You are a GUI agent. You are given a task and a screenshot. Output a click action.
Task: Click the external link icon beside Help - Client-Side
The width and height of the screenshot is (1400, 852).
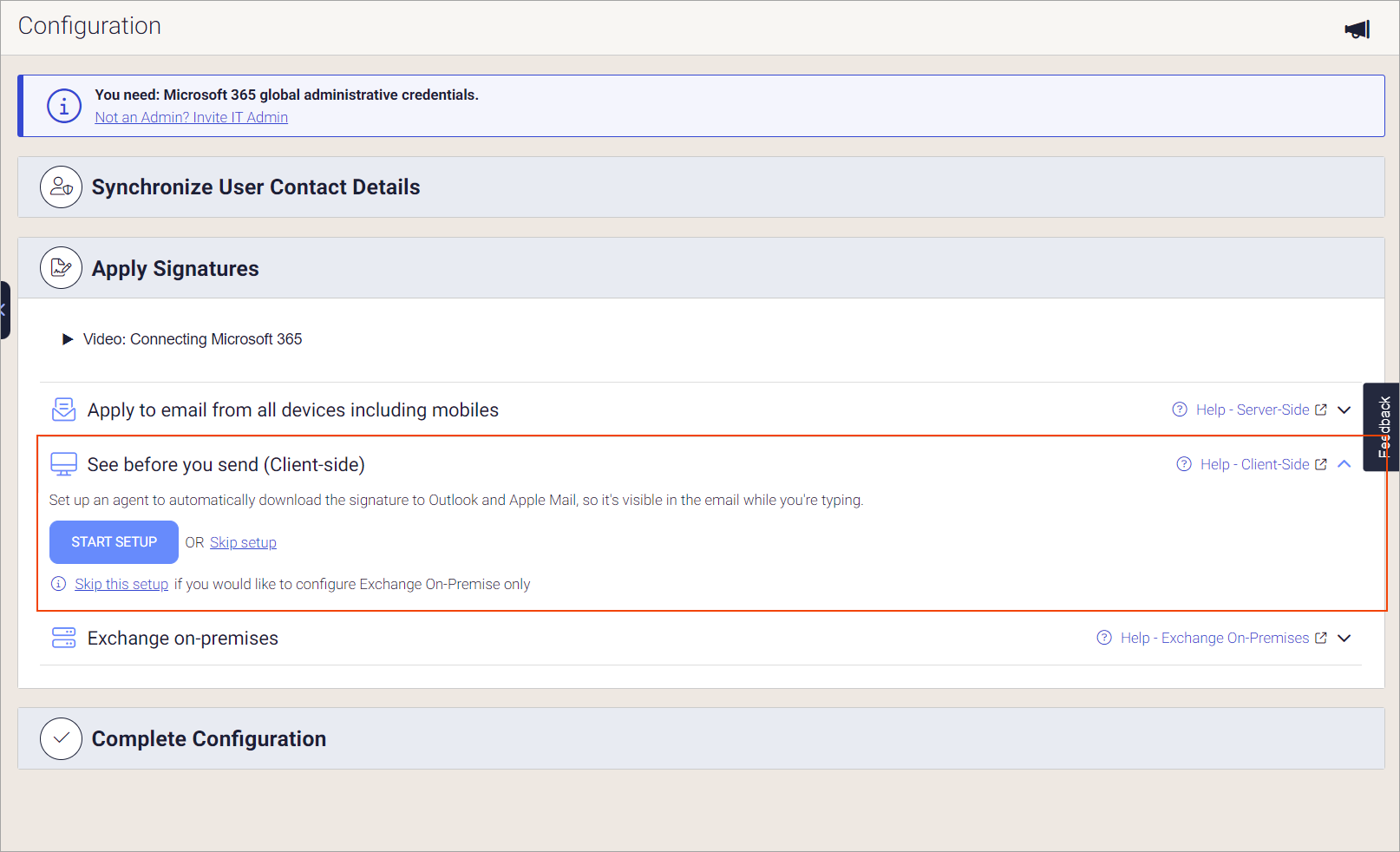(1322, 464)
